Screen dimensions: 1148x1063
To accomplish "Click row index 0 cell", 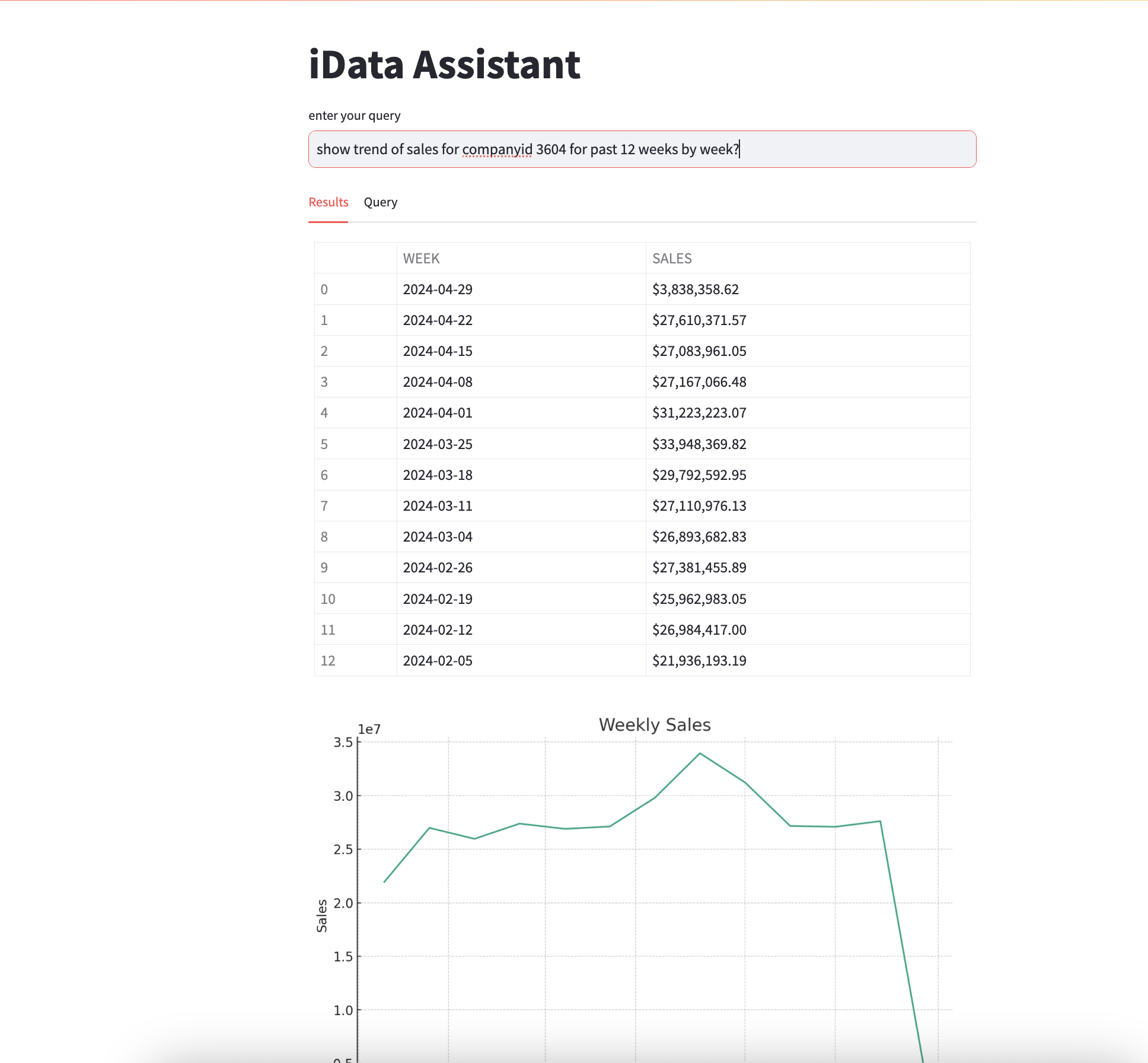I will pyautogui.click(x=324, y=289).
